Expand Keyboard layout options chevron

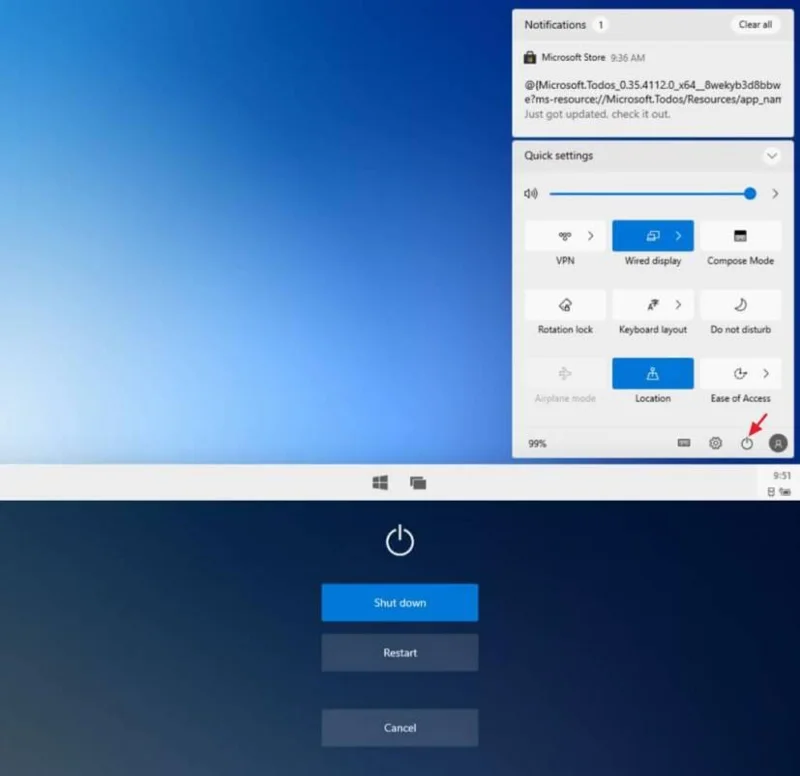pos(678,305)
